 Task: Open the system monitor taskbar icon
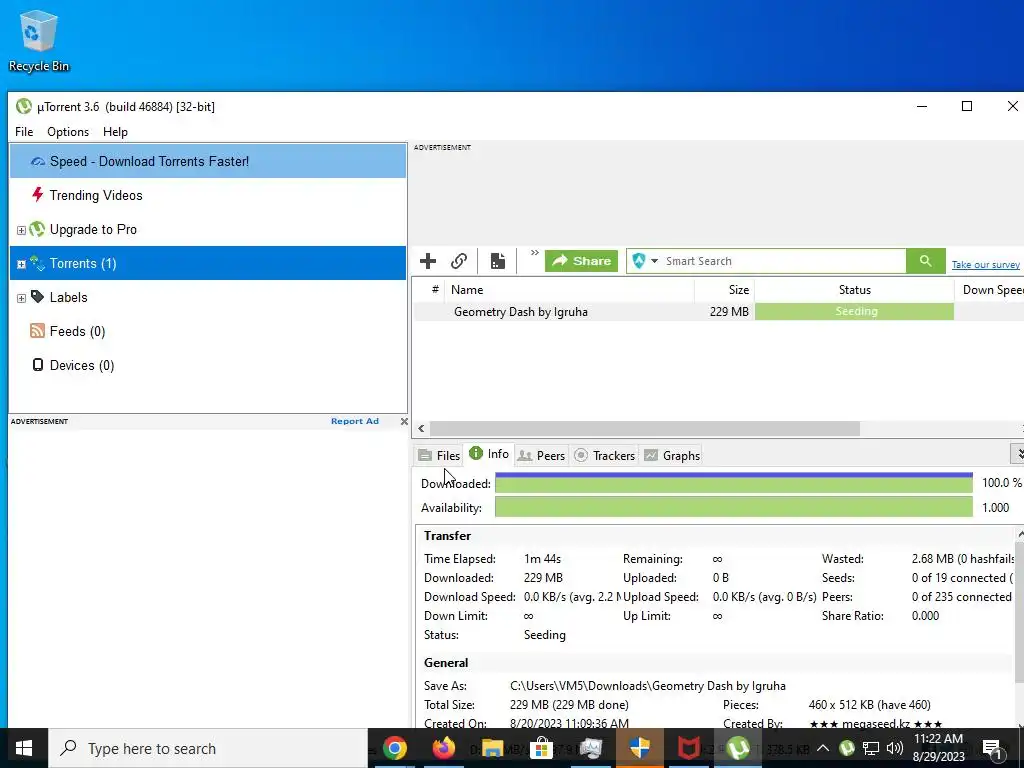click(590, 748)
